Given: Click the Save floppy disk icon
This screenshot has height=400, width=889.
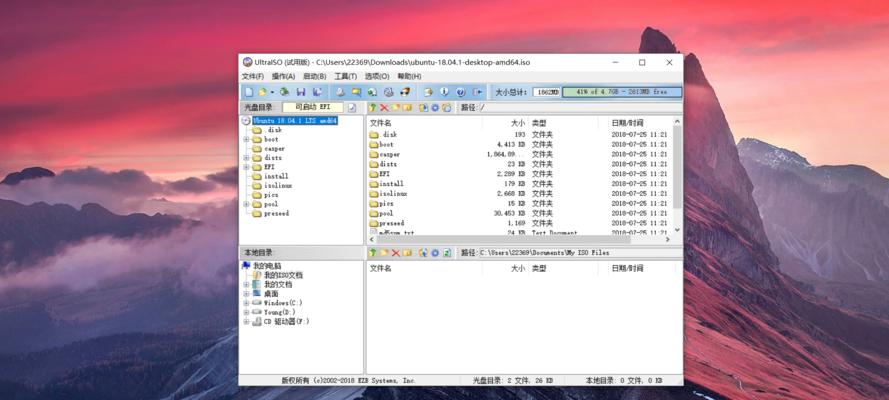Looking at the screenshot, I should coord(301,92).
